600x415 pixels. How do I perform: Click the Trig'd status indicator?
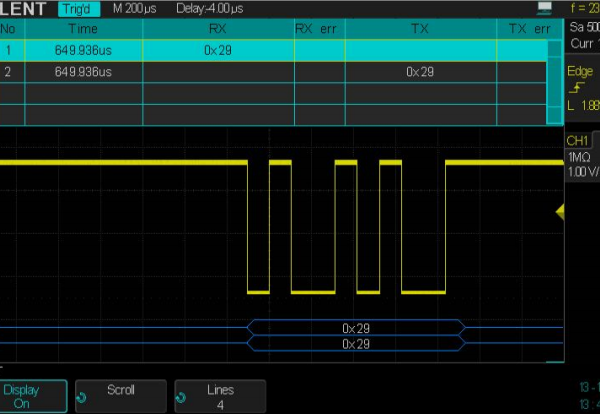pos(78,9)
